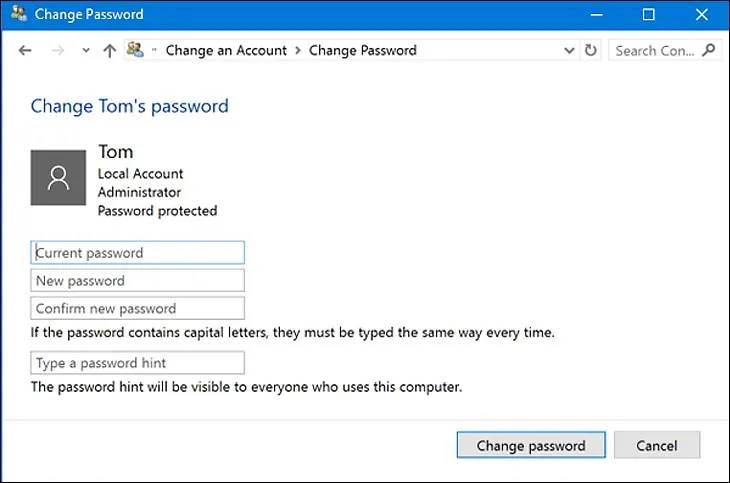Screen dimensions: 730x483
Task: Click the Refresh address bar icon
Action: pyautogui.click(x=591, y=50)
